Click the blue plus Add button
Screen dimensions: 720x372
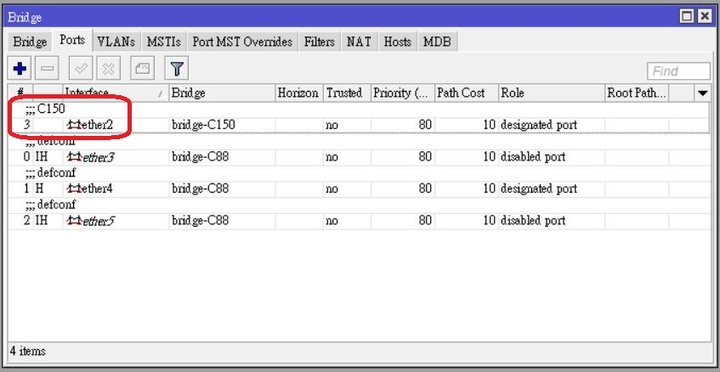tap(20, 69)
